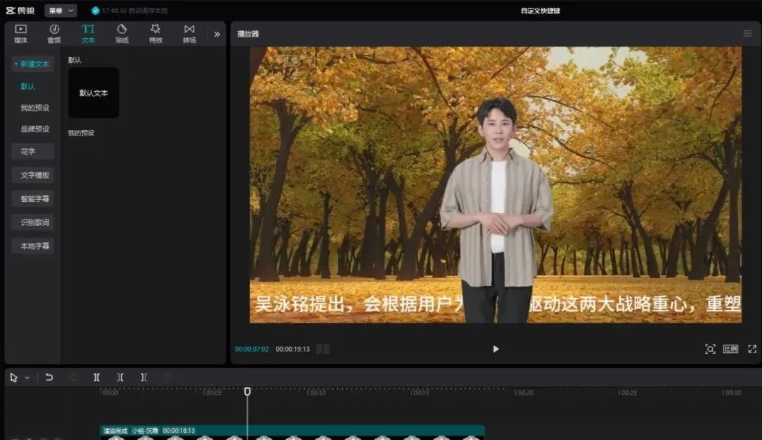Undo the last action
Viewport: 762px width, 440px height.
pyautogui.click(x=49, y=377)
